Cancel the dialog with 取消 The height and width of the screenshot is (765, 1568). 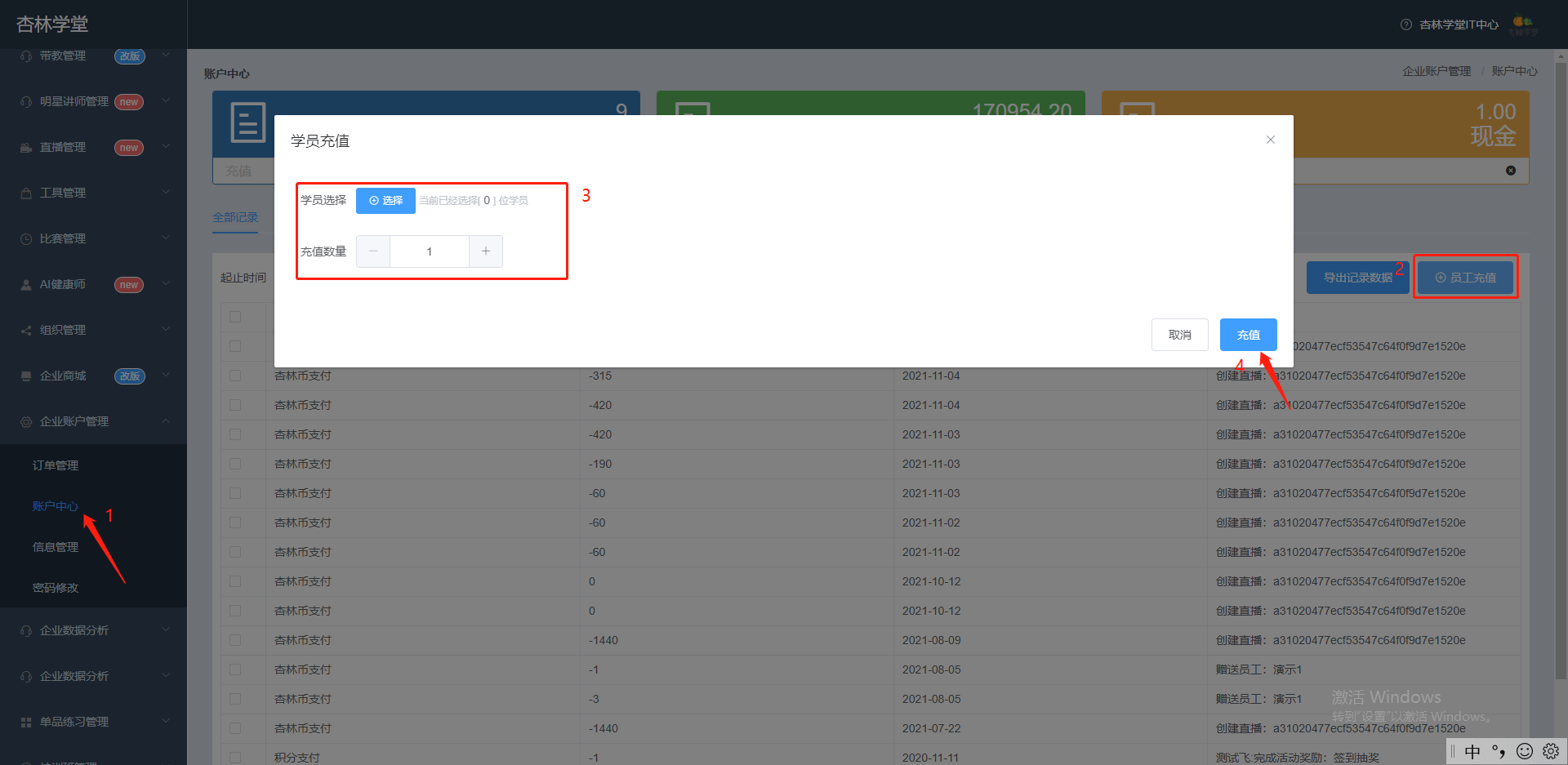point(1180,335)
